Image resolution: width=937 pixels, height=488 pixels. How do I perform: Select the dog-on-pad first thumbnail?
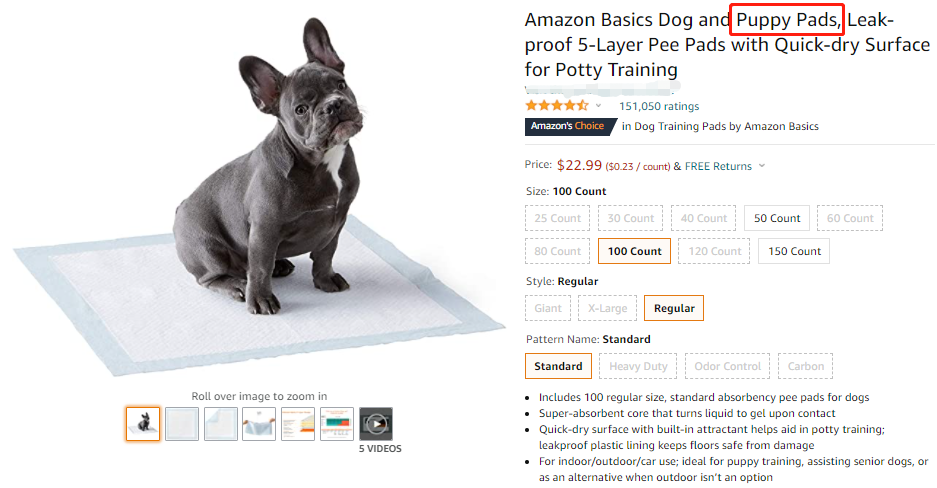143,424
